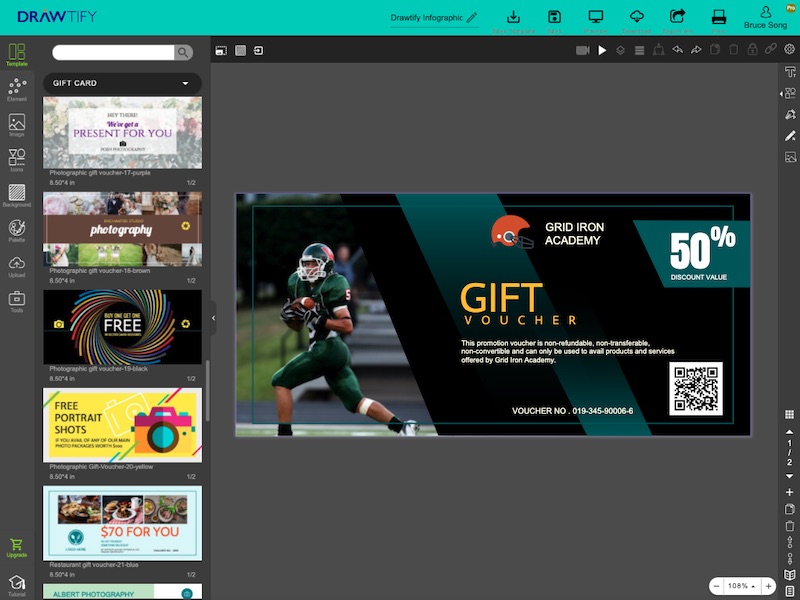
Task: Select the image tool on right panel
Action: pyautogui.click(x=790, y=157)
